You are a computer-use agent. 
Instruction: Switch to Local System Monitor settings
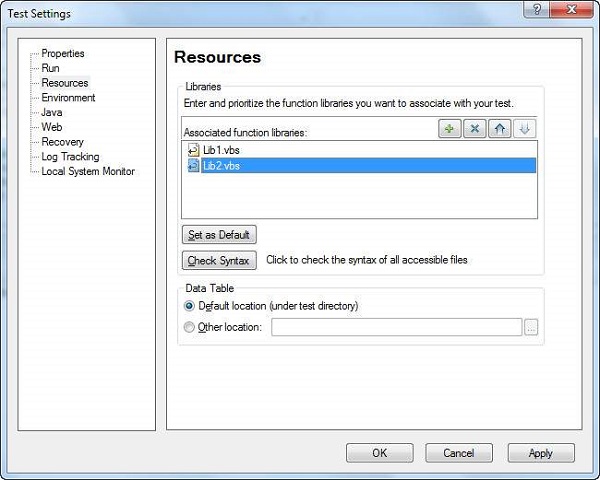coord(88,171)
